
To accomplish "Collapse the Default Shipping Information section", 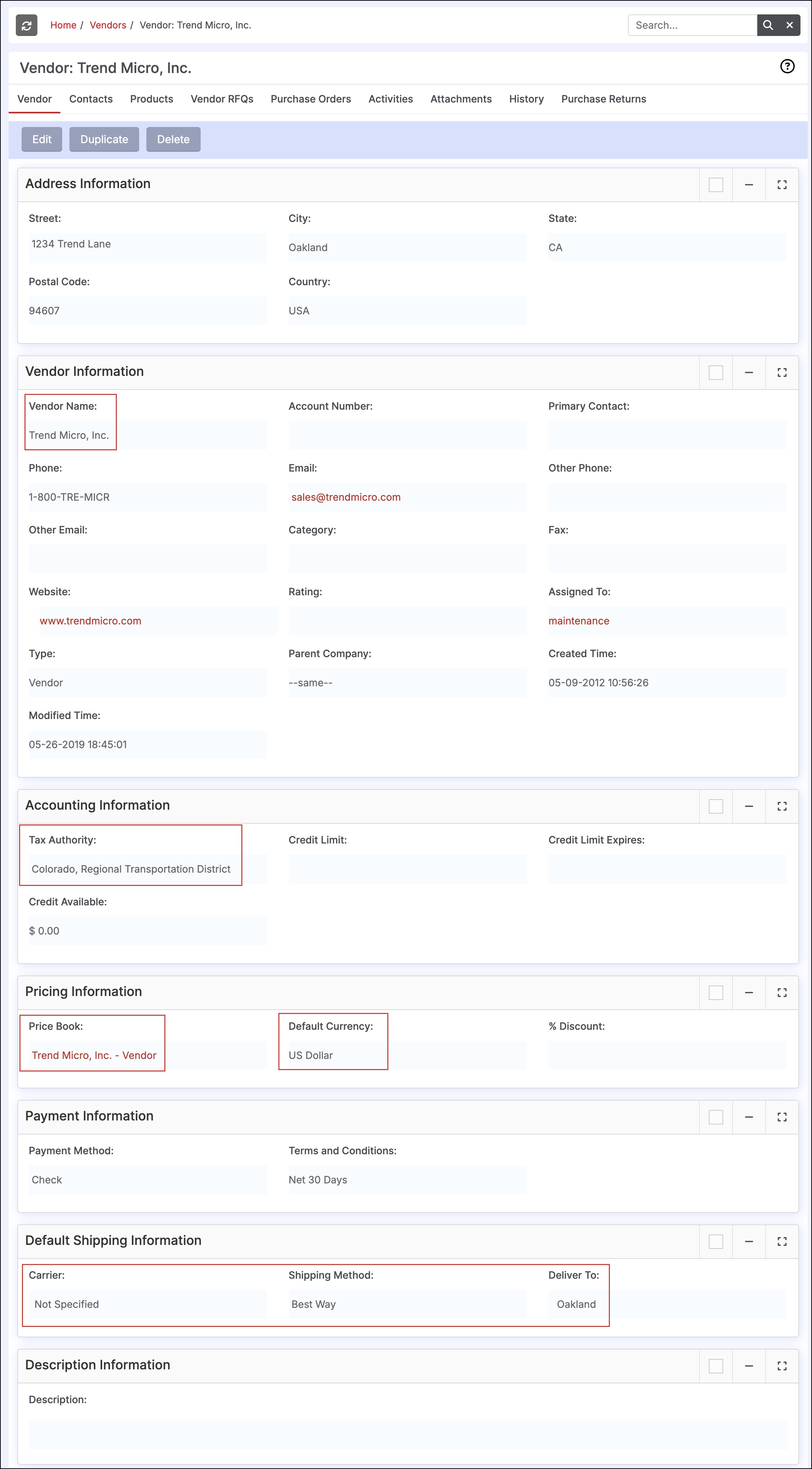I will click(x=749, y=1241).
